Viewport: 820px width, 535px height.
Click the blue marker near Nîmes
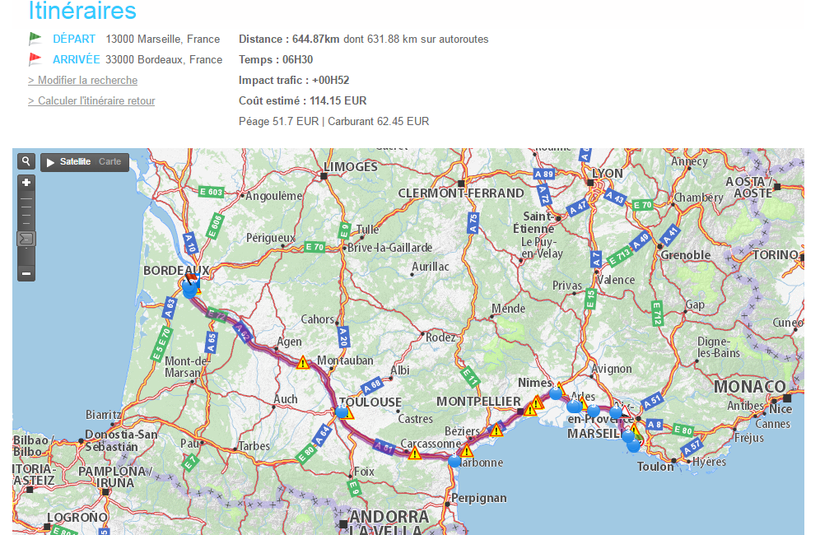pos(556,394)
